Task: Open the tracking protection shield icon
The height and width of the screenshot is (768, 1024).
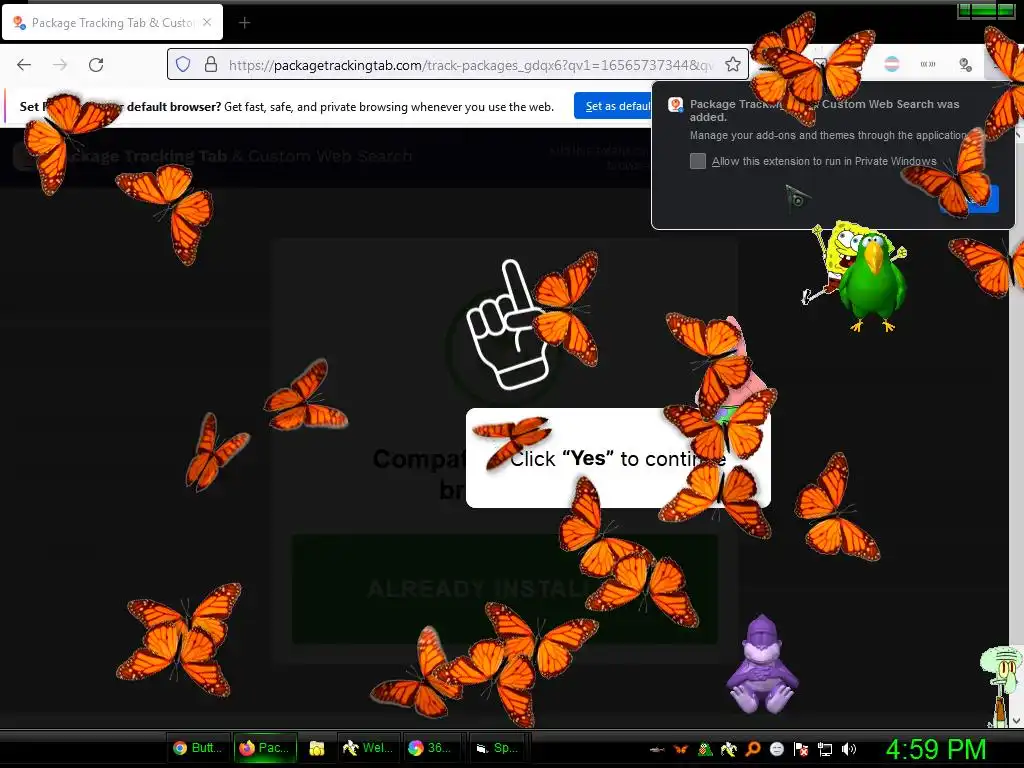Action: click(x=183, y=64)
